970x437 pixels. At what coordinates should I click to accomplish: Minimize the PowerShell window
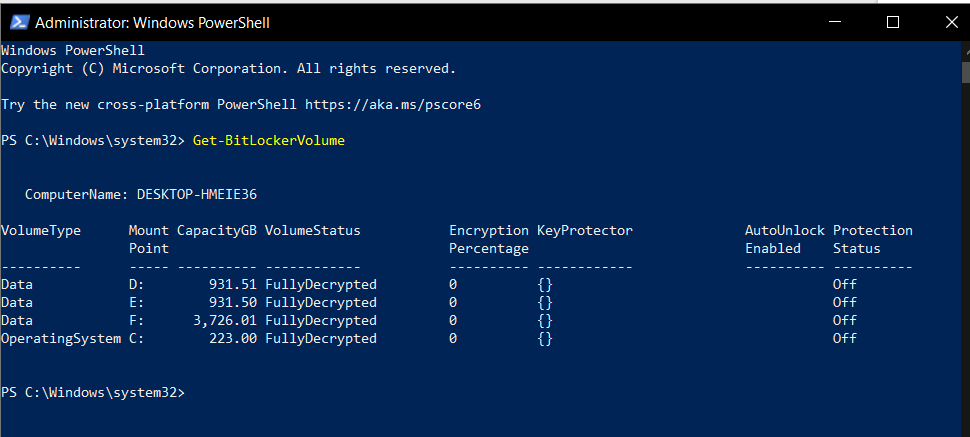[835, 22]
